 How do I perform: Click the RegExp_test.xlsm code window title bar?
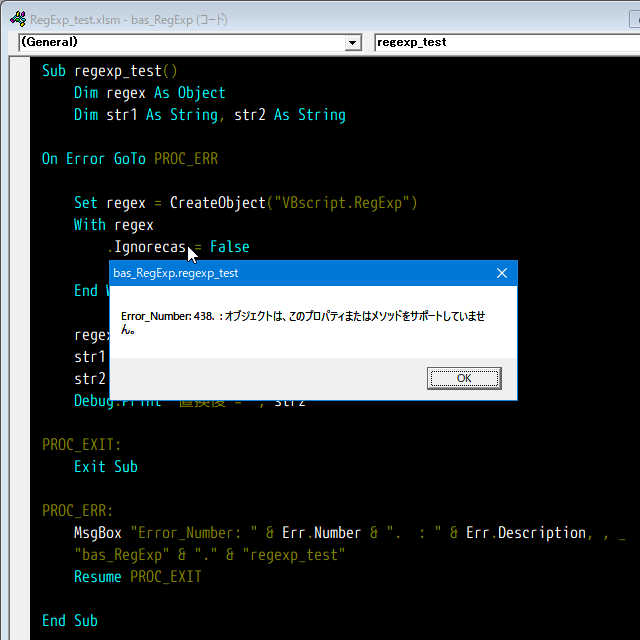pos(300,18)
